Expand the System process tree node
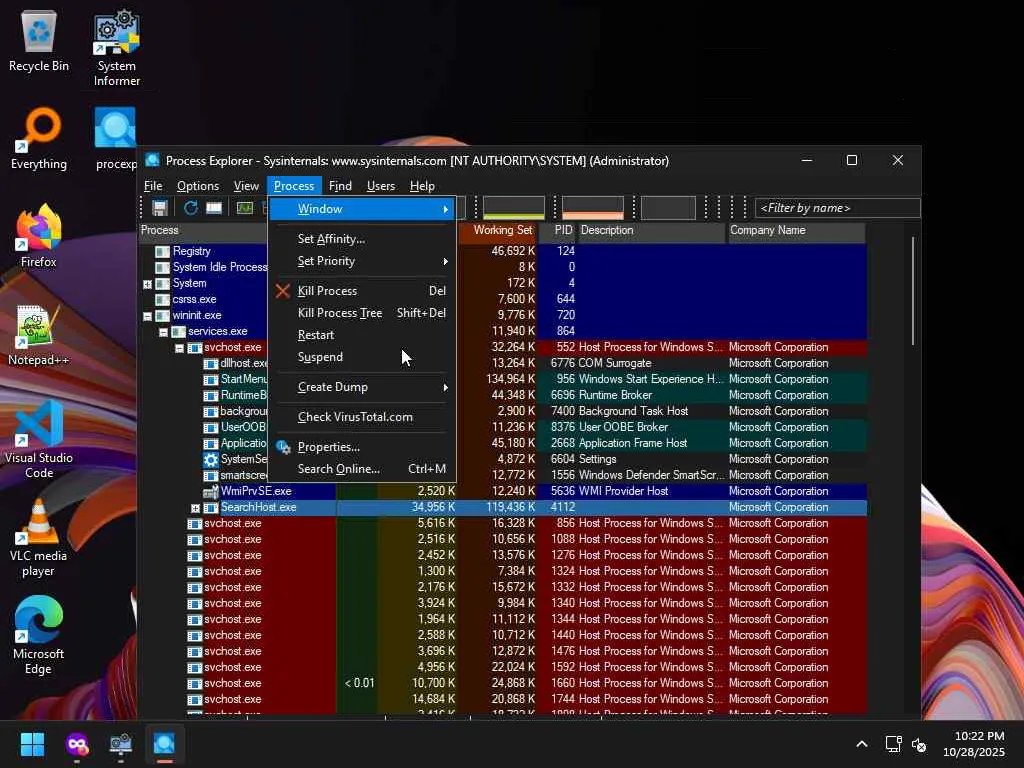Image resolution: width=1024 pixels, height=768 pixels. pyautogui.click(x=148, y=284)
